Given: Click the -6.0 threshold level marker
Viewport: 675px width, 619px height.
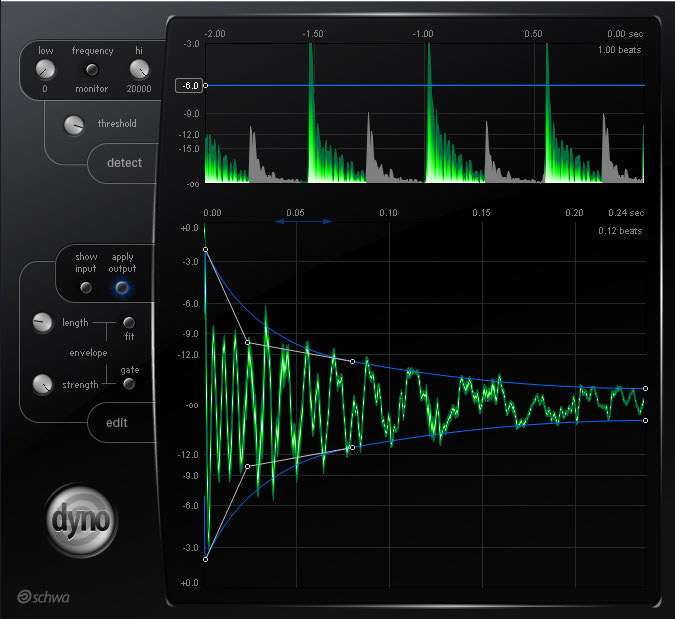Looking at the screenshot, I should point(189,86).
